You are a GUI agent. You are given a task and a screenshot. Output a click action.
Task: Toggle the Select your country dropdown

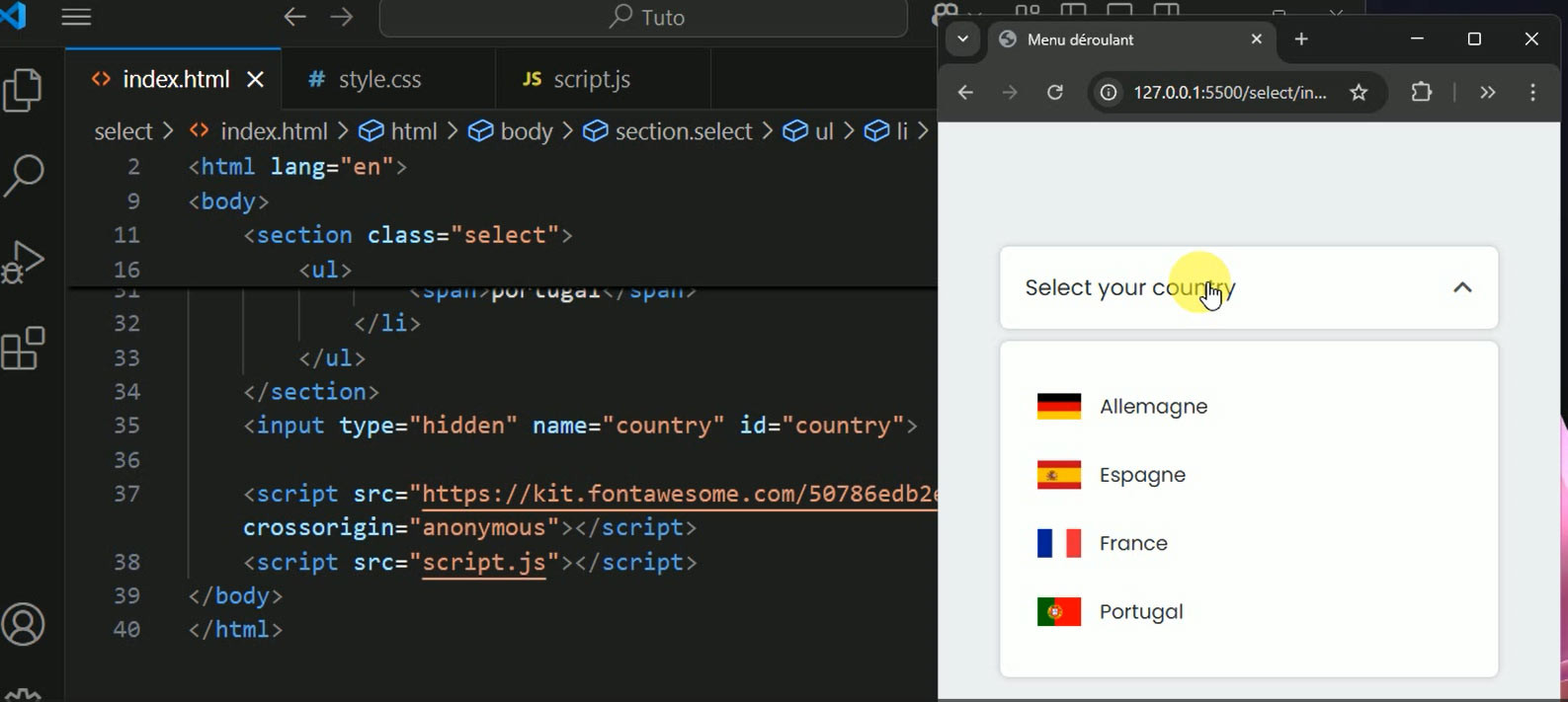(1249, 287)
